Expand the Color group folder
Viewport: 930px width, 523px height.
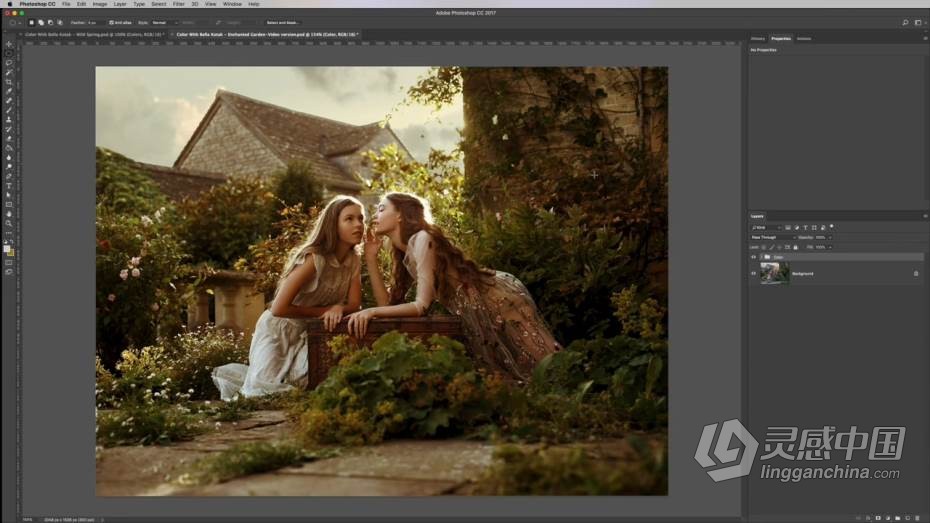[x=762, y=257]
